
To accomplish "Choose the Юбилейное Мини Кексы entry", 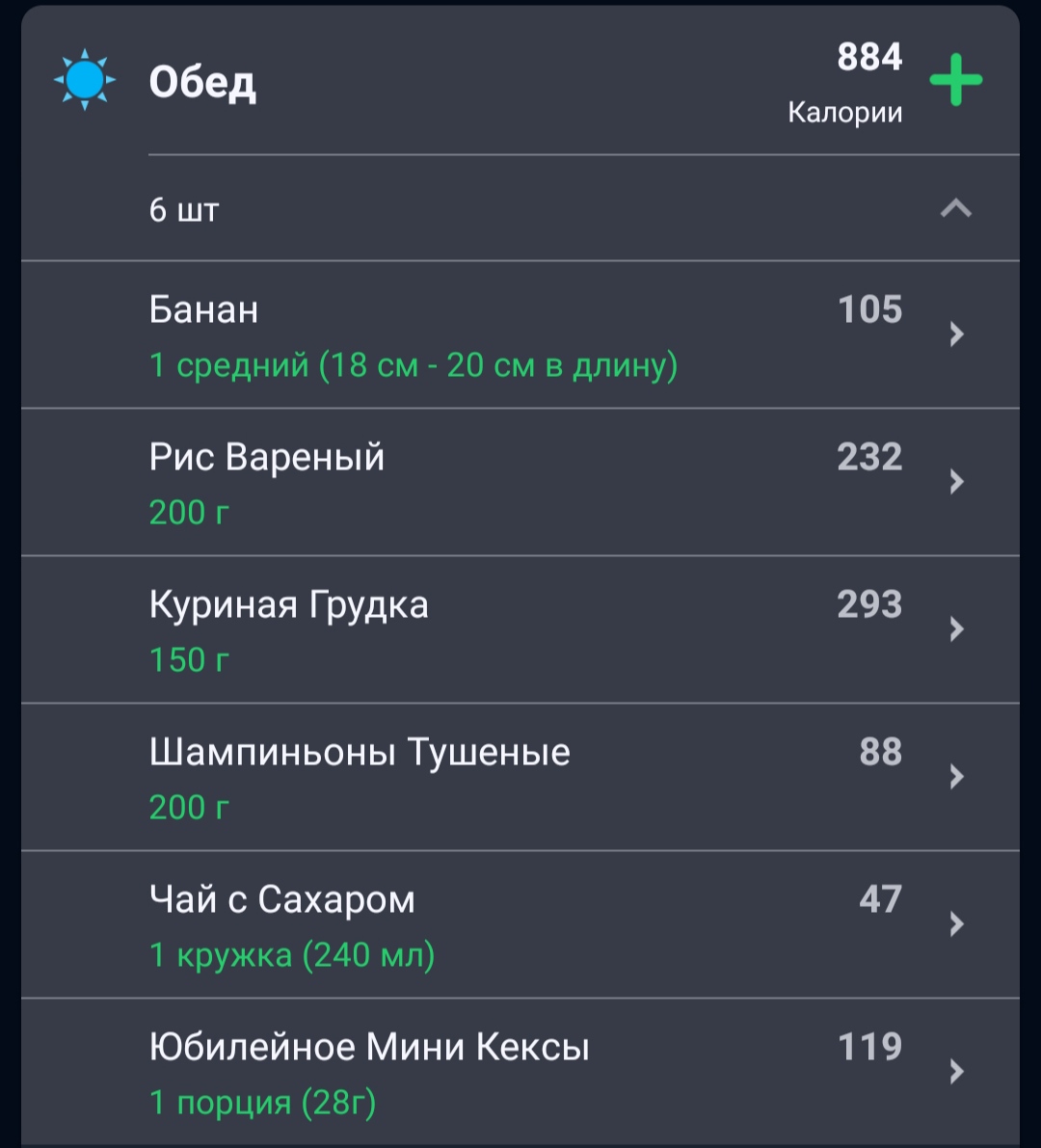I will [520, 1072].
